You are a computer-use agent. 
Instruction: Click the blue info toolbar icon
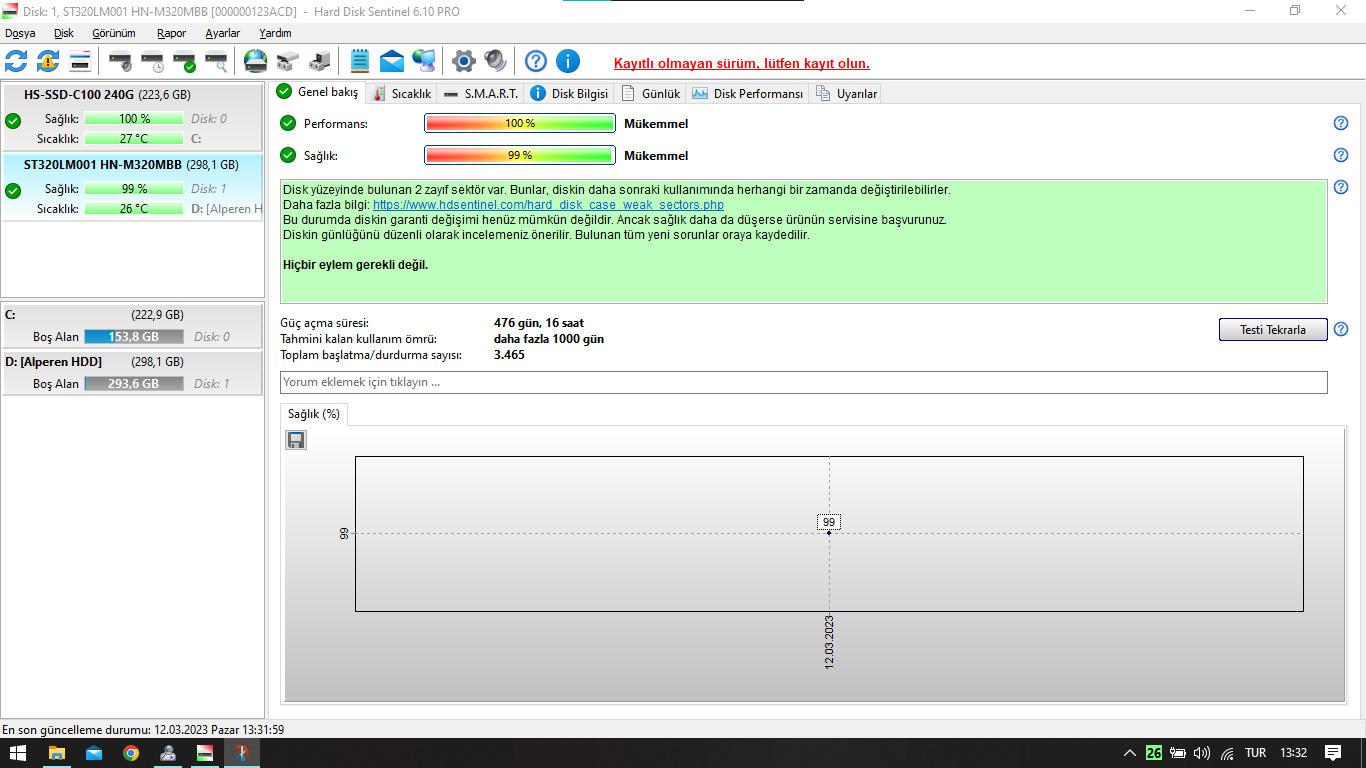click(x=568, y=61)
